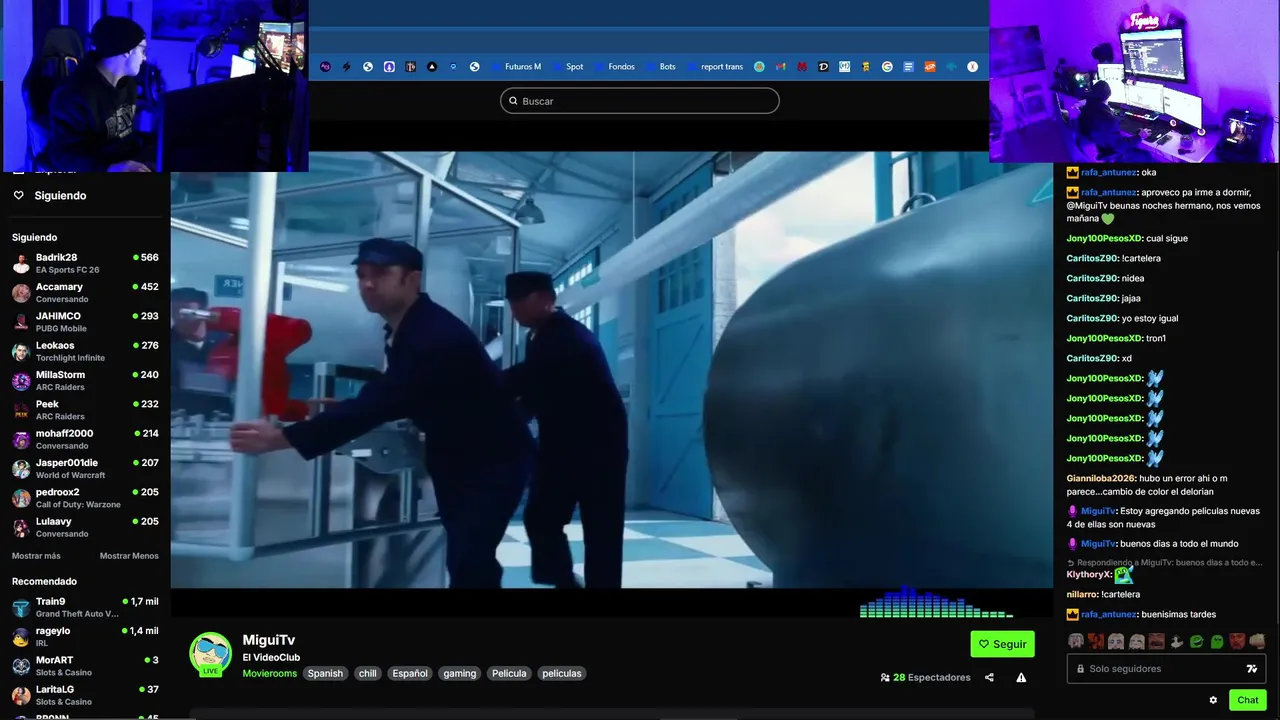The image size is (1280, 720).
Task: Click the Español tag
Action: pyautogui.click(x=410, y=673)
